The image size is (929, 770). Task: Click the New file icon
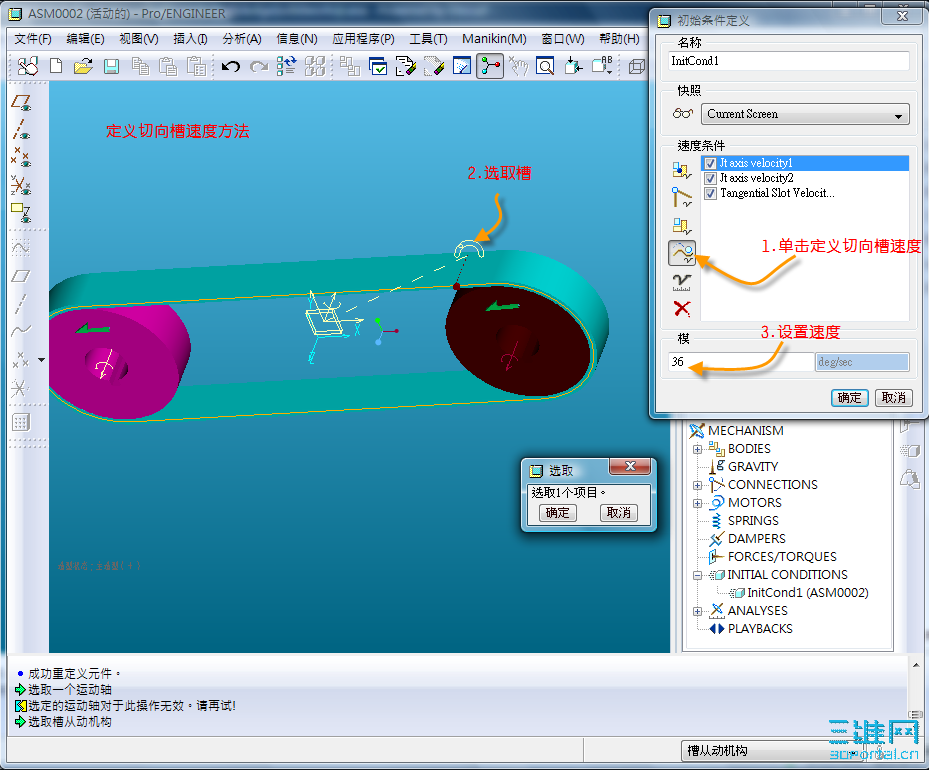(x=56, y=66)
